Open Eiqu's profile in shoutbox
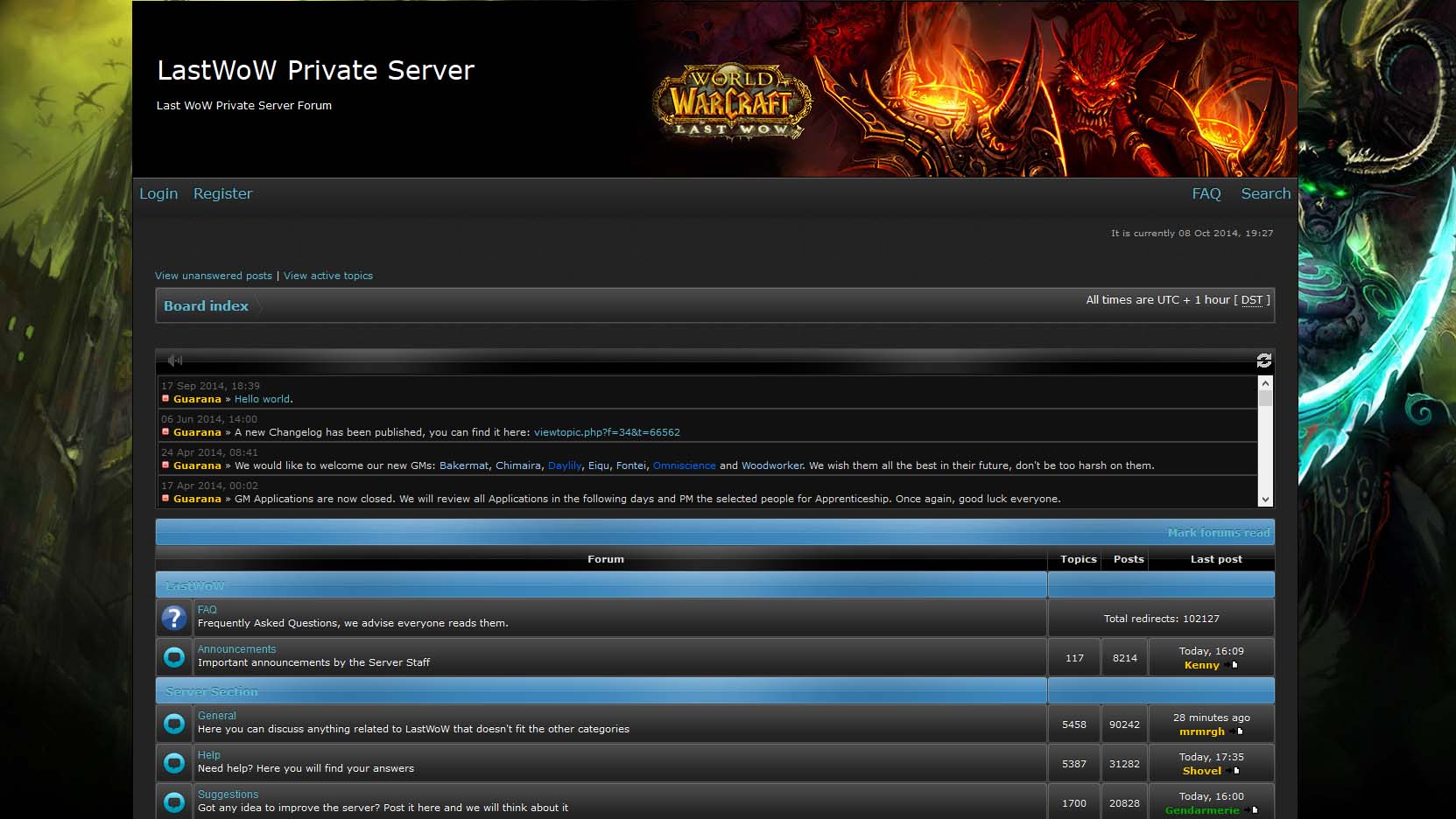This screenshot has width=1456, height=819. (599, 465)
